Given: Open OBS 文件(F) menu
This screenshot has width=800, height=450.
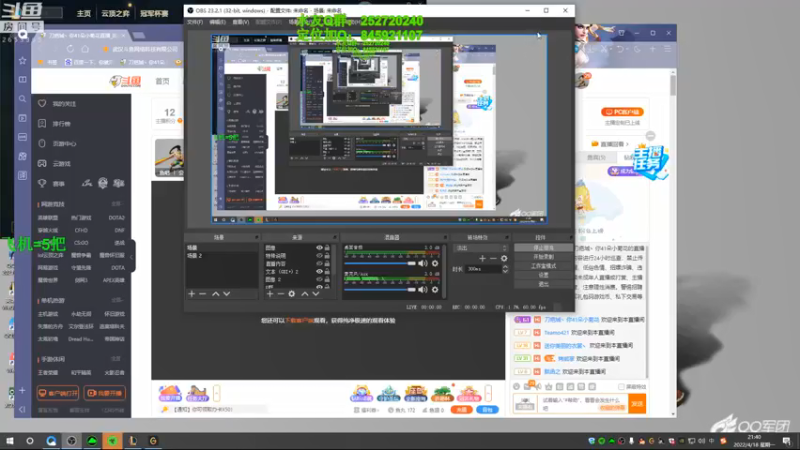Looking at the screenshot, I should tap(195, 22).
